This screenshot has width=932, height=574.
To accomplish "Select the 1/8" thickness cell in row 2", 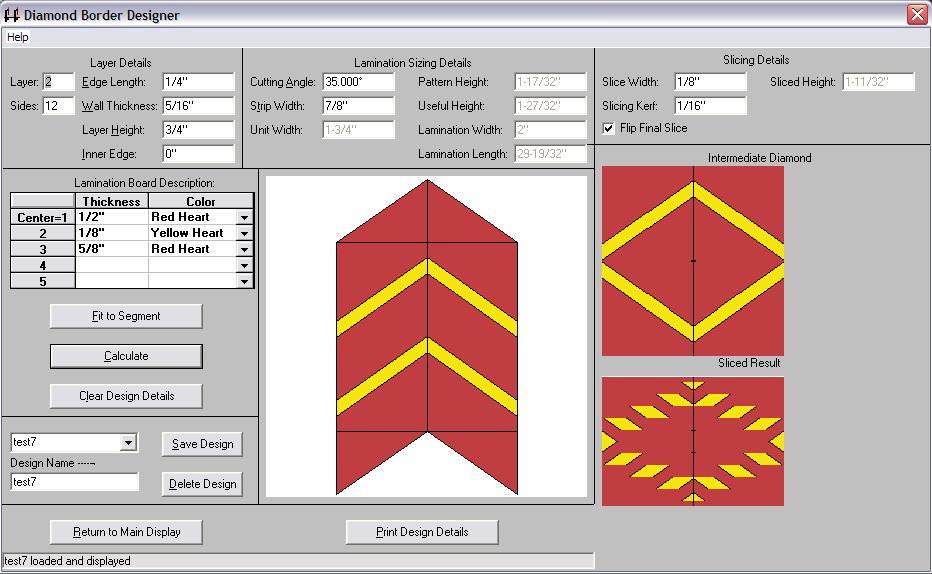I will tap(112, 234).
